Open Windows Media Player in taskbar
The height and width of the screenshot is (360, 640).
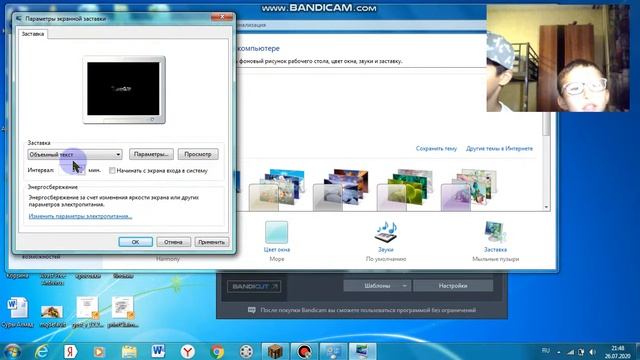[x=99, y=351]
